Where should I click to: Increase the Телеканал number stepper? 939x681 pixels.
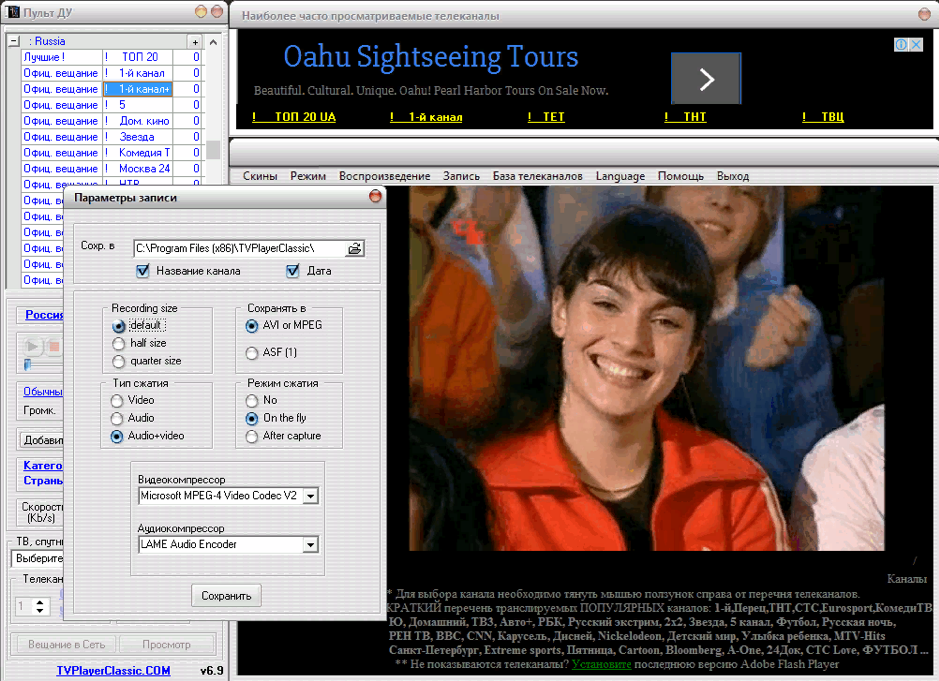point(40,603)
